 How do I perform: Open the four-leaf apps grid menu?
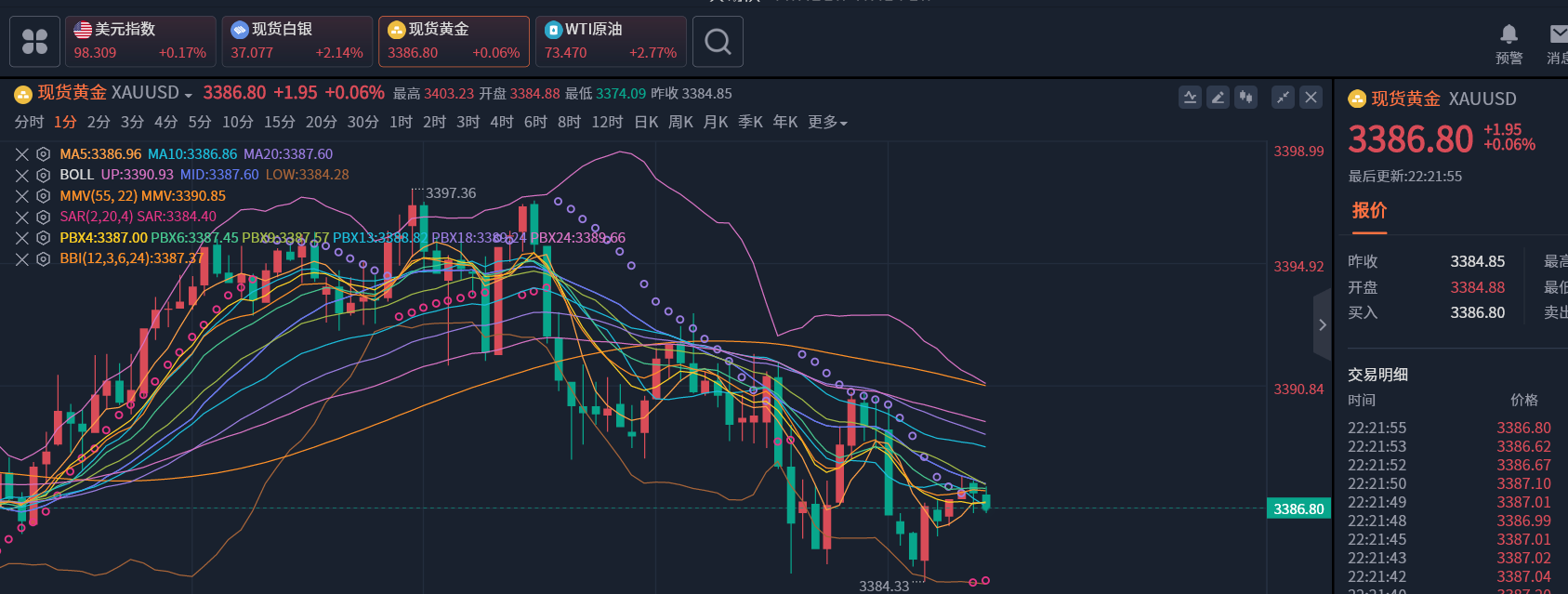[35, 42]
